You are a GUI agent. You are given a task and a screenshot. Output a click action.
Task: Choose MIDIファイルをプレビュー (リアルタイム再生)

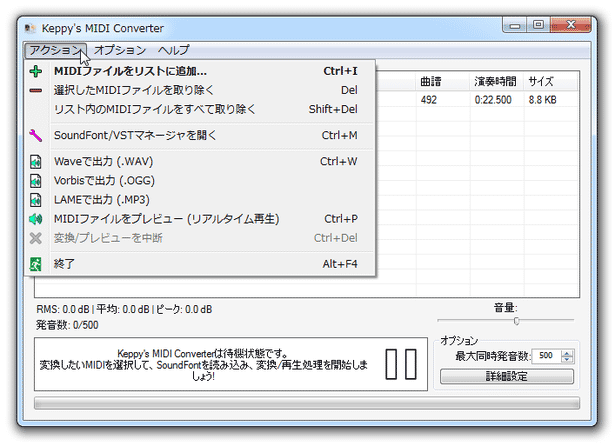click(200, 219)
